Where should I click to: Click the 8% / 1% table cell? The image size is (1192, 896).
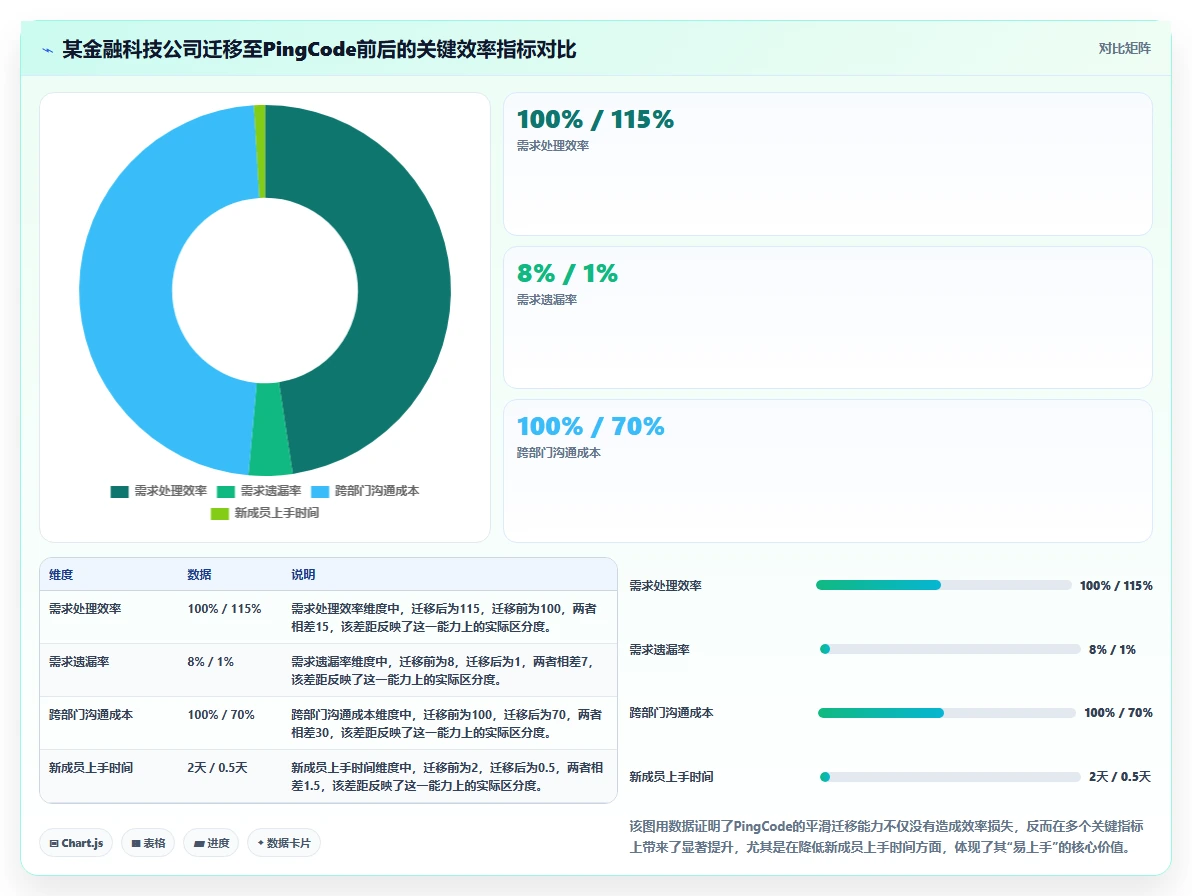point(211,662)
